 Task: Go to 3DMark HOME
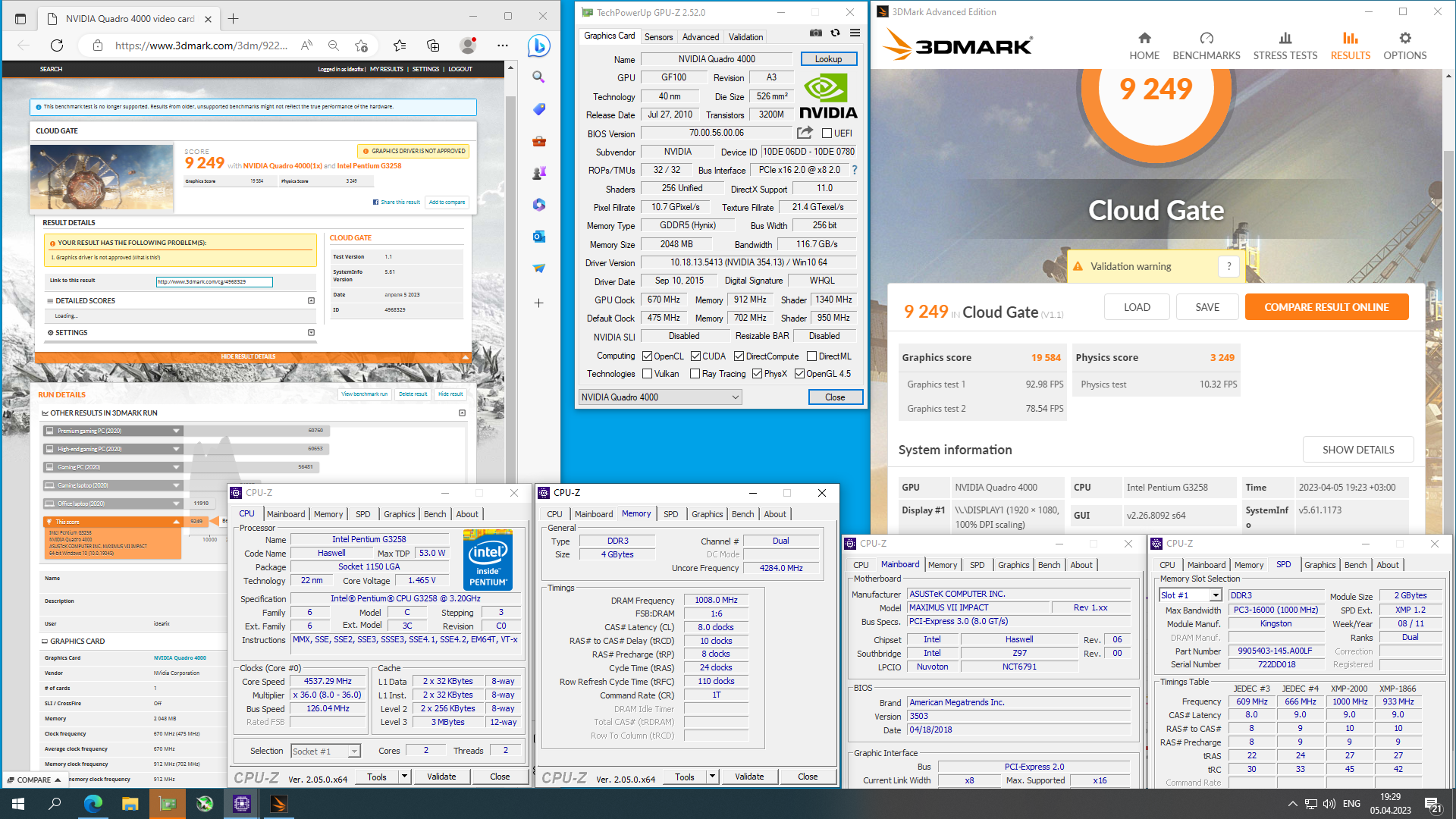(x=1144, y=45)
